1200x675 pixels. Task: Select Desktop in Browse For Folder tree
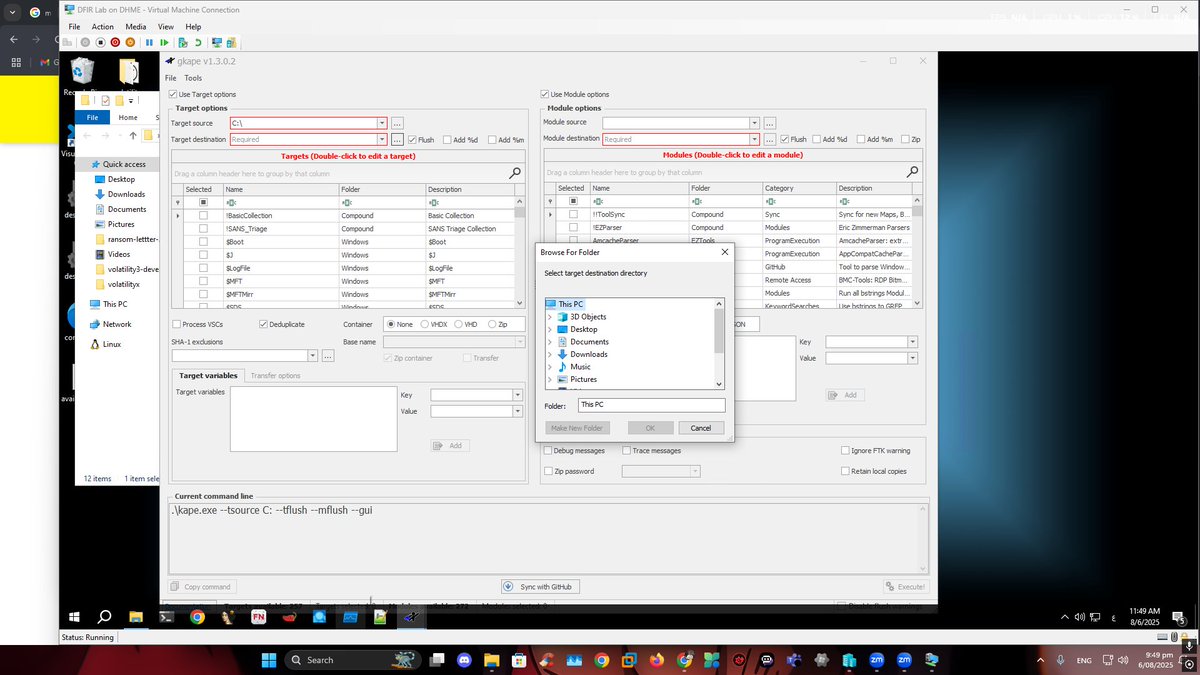point(584,329)
